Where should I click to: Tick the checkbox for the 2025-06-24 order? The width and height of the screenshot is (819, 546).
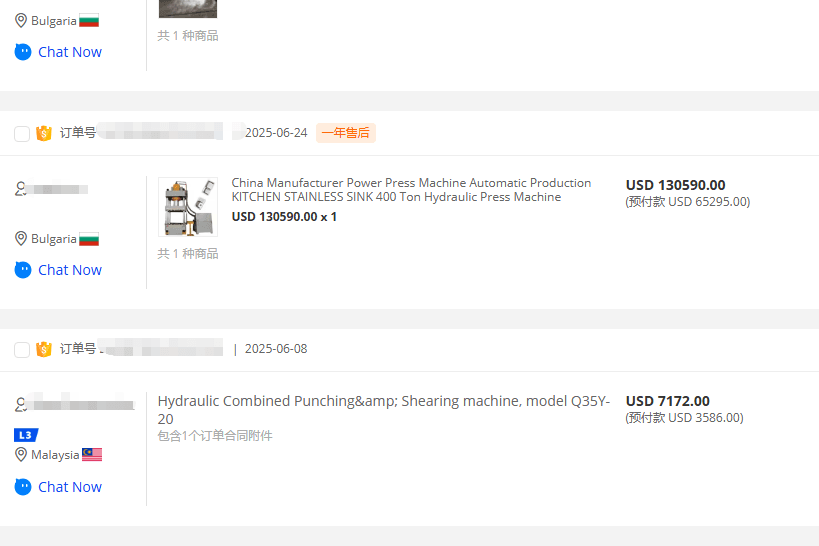click(22, 134)
